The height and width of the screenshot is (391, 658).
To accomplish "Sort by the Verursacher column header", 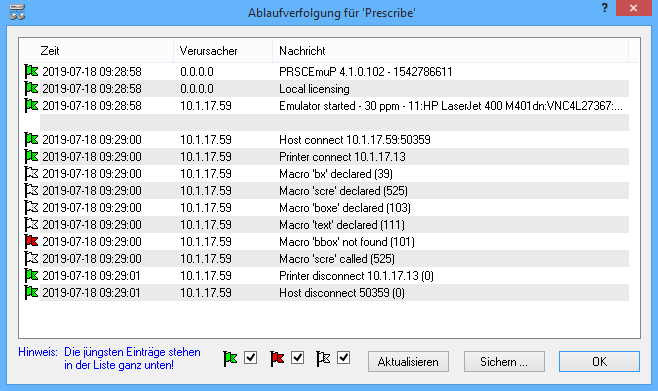I will tap(223, 51).
